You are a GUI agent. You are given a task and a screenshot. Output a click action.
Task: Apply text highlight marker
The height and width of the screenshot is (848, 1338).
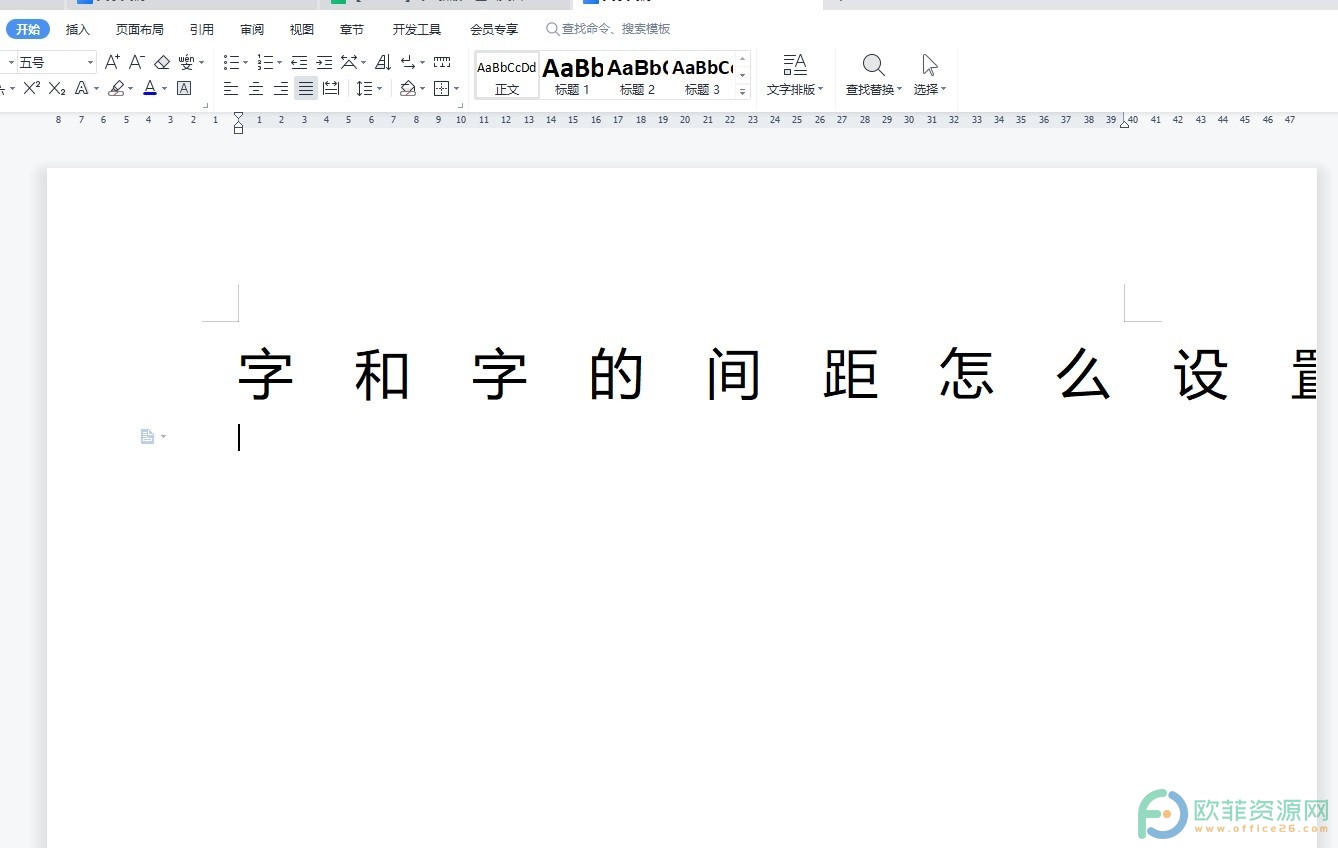[116, 88]
